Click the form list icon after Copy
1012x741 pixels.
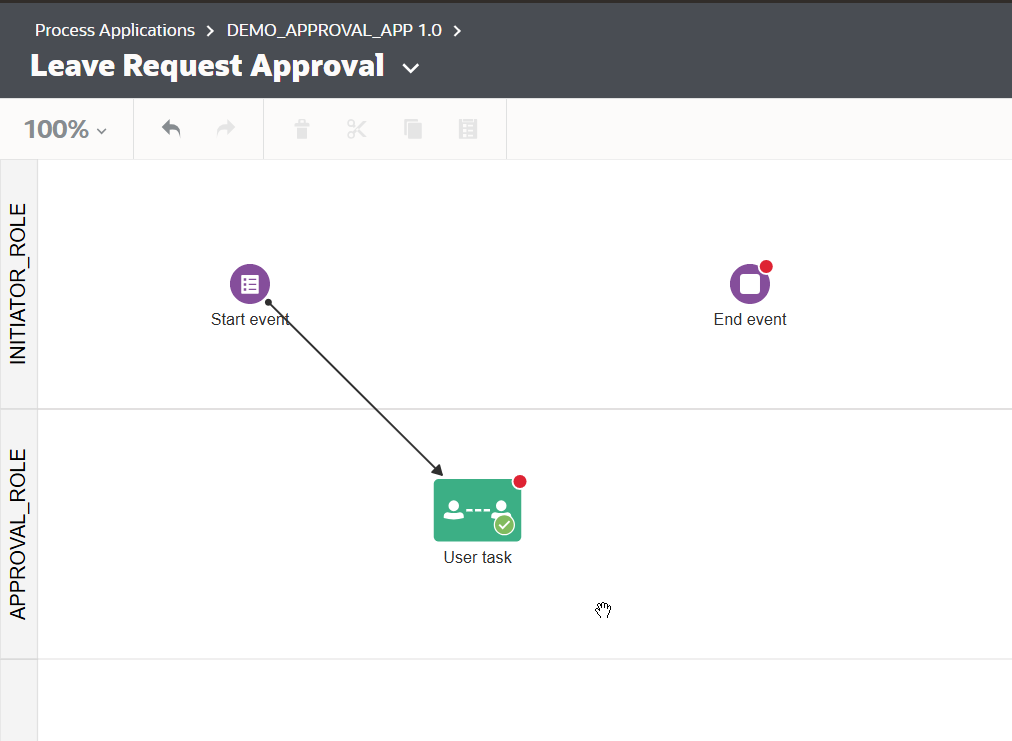tap(467, 129)
